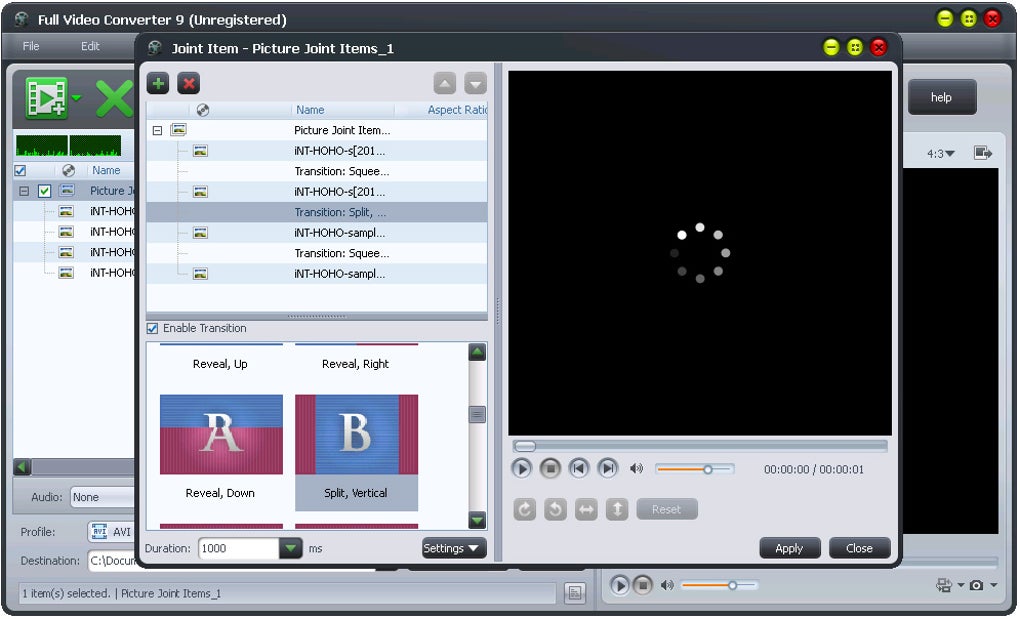Toggle the select-all checkbox in main window list header
The height and width of the screenshot is (619, 1020).
click(x=20, y=170)
